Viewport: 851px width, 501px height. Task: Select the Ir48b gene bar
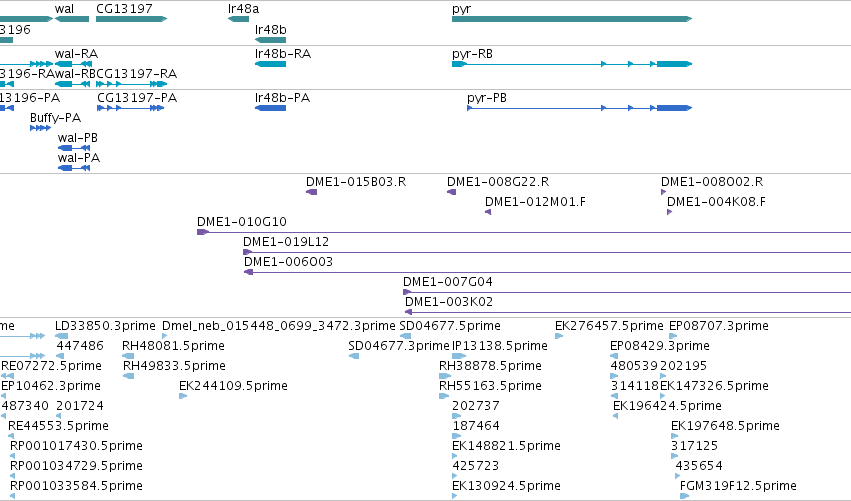(270, 40)
